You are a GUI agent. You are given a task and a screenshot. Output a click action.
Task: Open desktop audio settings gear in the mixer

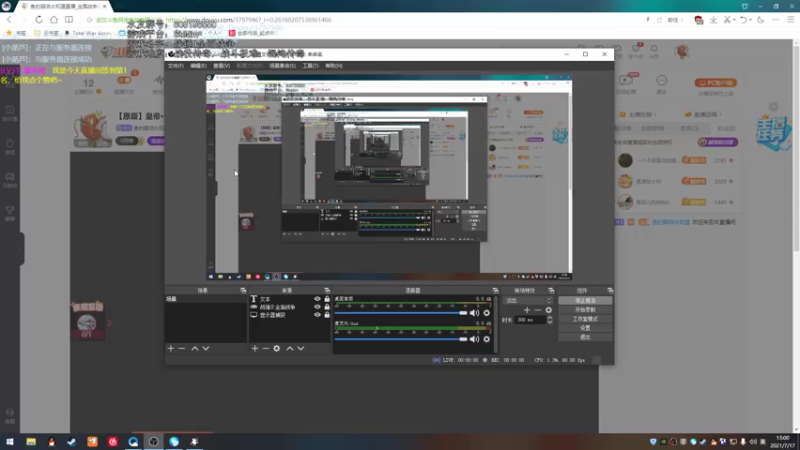coord(486,313)
